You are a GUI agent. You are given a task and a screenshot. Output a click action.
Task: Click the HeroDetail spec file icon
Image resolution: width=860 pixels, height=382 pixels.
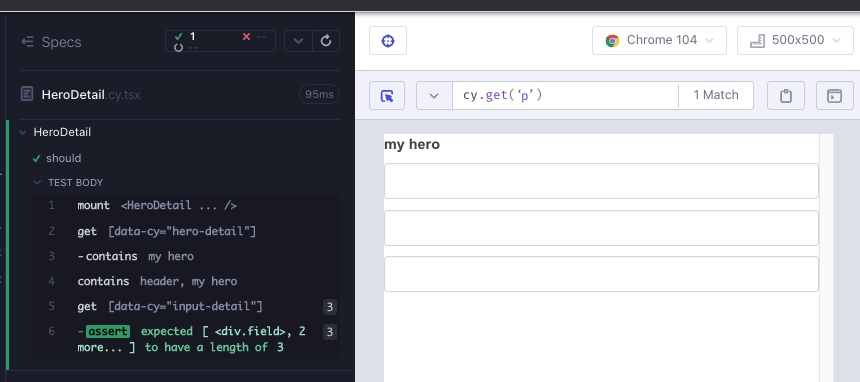(x=27, y=94)
